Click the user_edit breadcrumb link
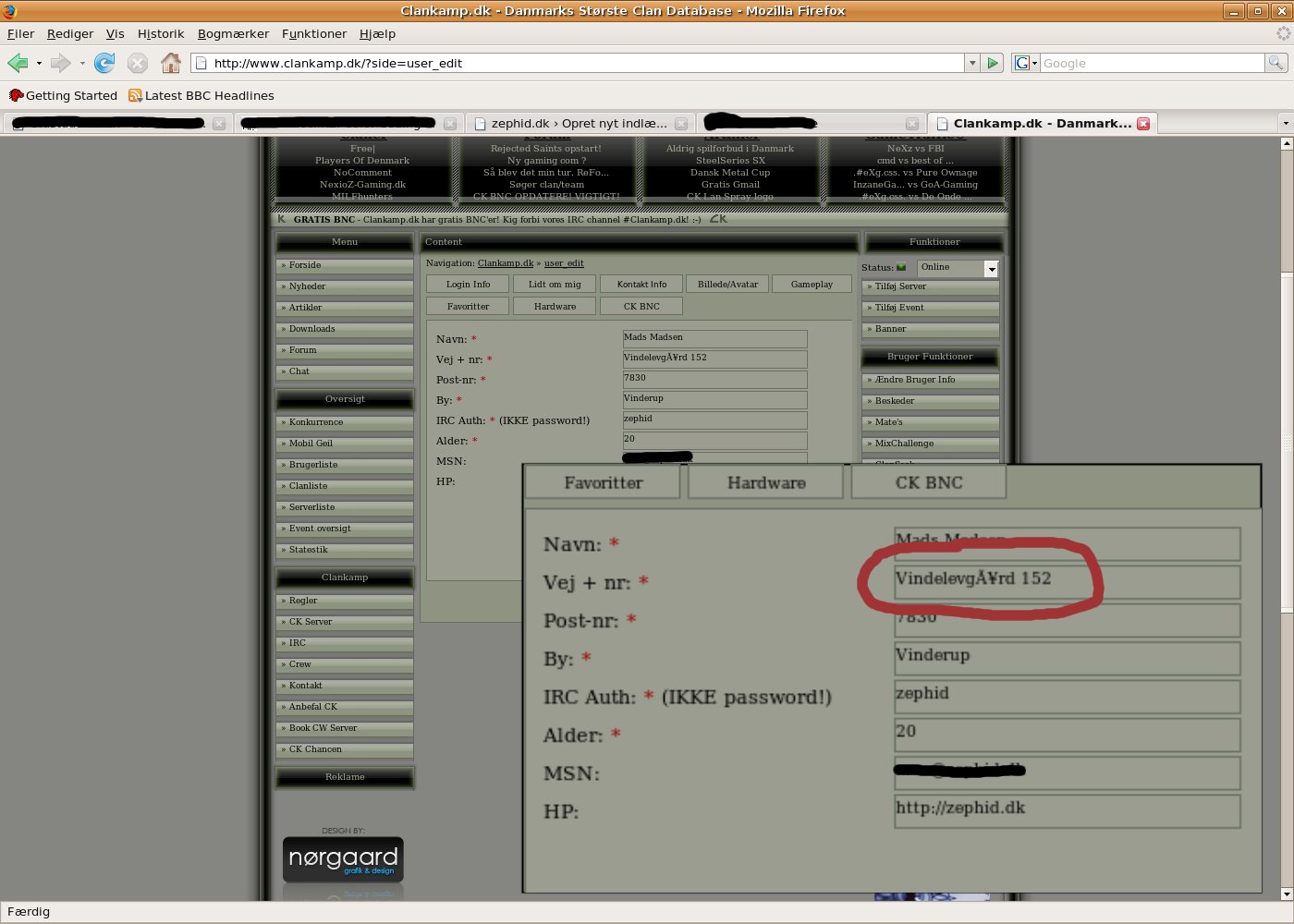This screenshot has width=1294, height=924. tap(564, 263)
